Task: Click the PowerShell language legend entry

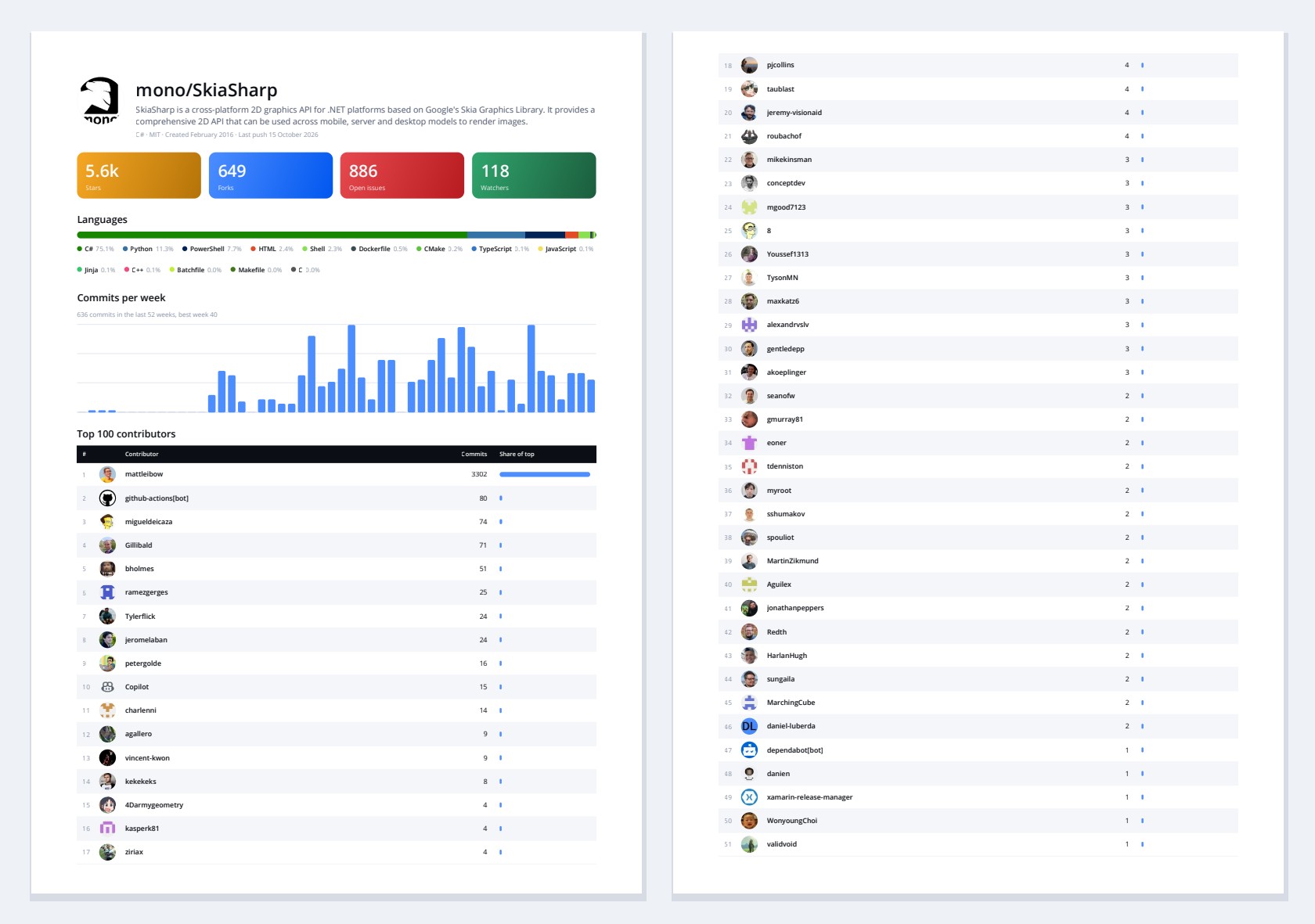Action: tap(211, 249)
